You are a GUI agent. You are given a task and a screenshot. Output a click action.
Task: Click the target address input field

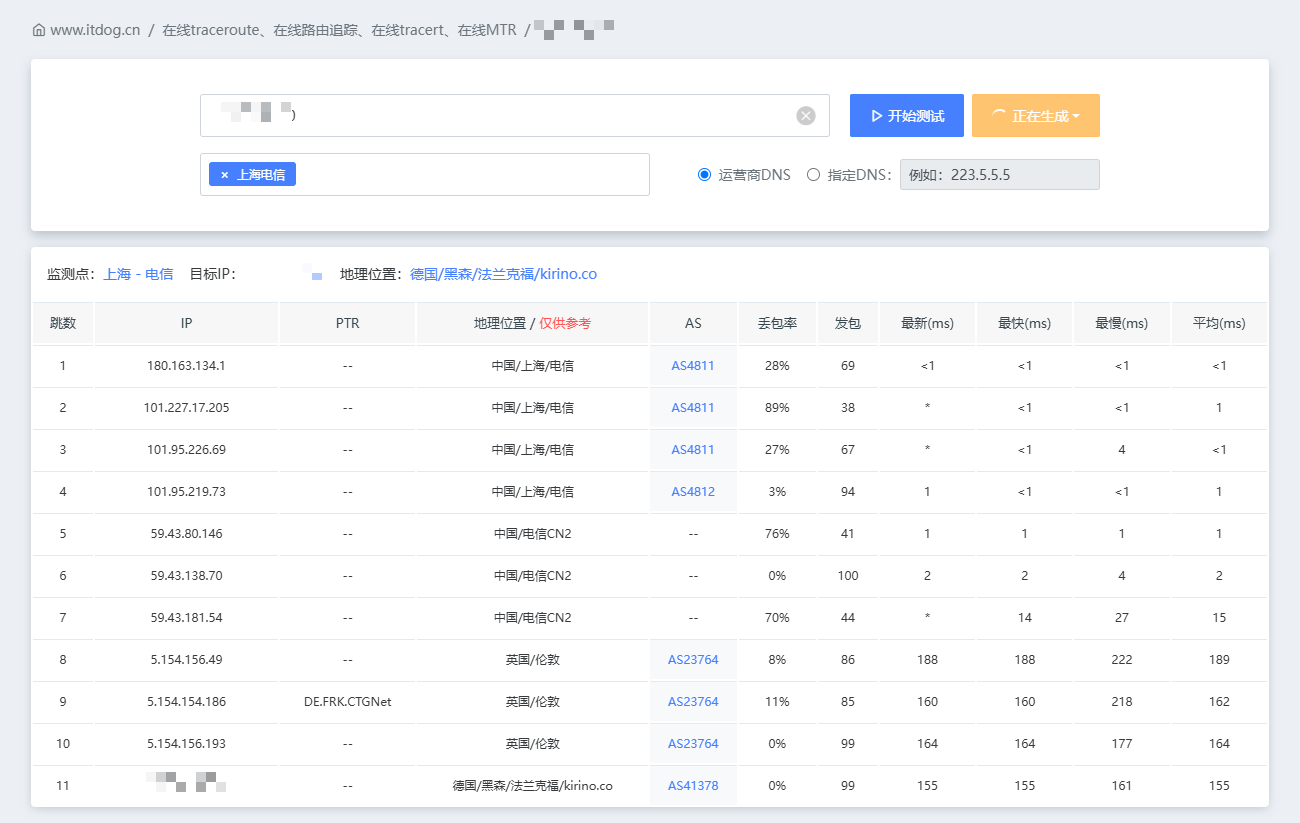tap(515, 116)
